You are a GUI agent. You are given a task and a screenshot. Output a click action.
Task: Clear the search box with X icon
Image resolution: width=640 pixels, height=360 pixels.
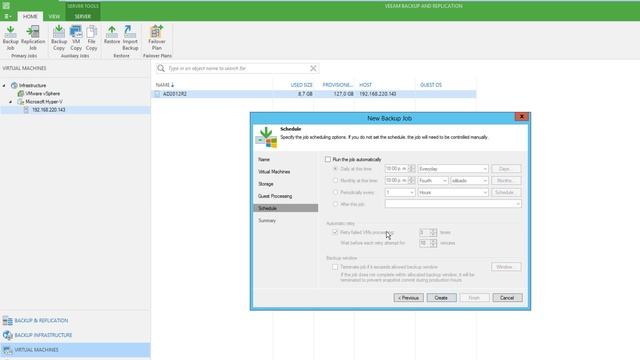(313, 68)
